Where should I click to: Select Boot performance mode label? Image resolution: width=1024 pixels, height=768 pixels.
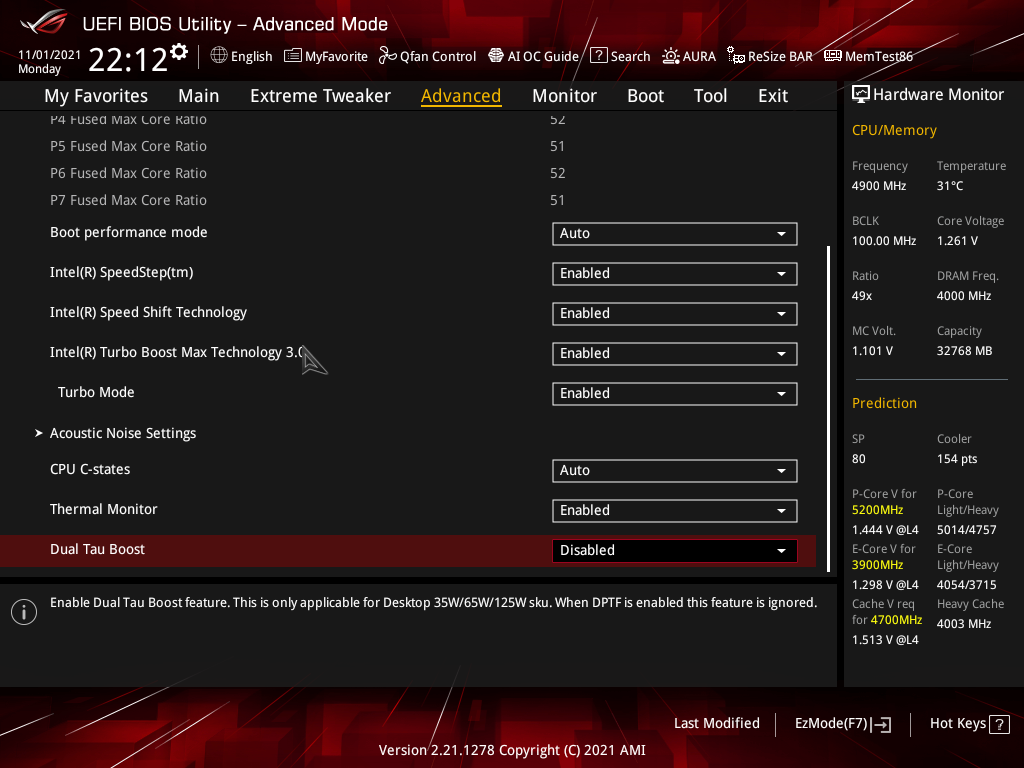coord(129,232)
